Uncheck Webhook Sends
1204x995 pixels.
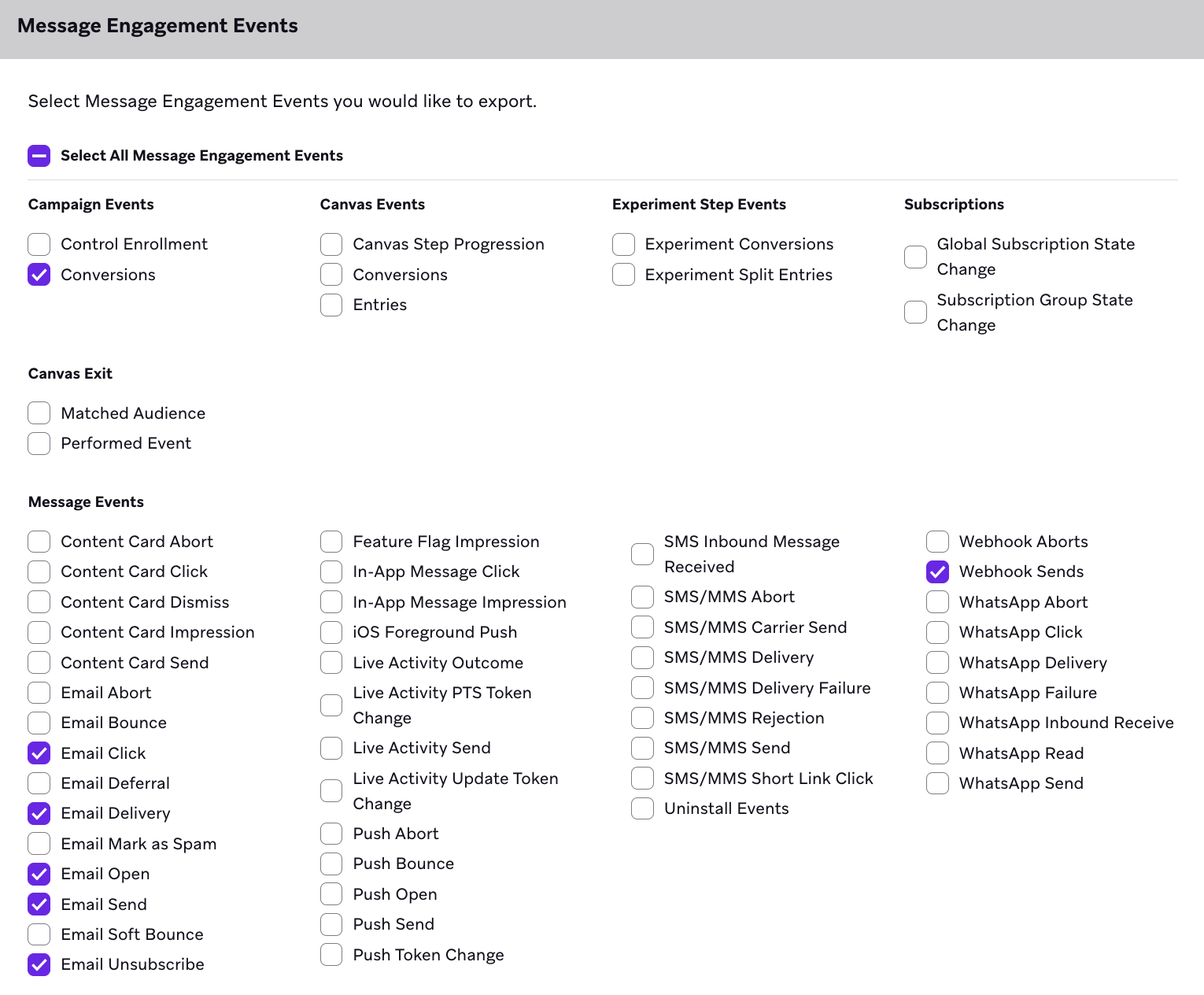coord(936,571)
